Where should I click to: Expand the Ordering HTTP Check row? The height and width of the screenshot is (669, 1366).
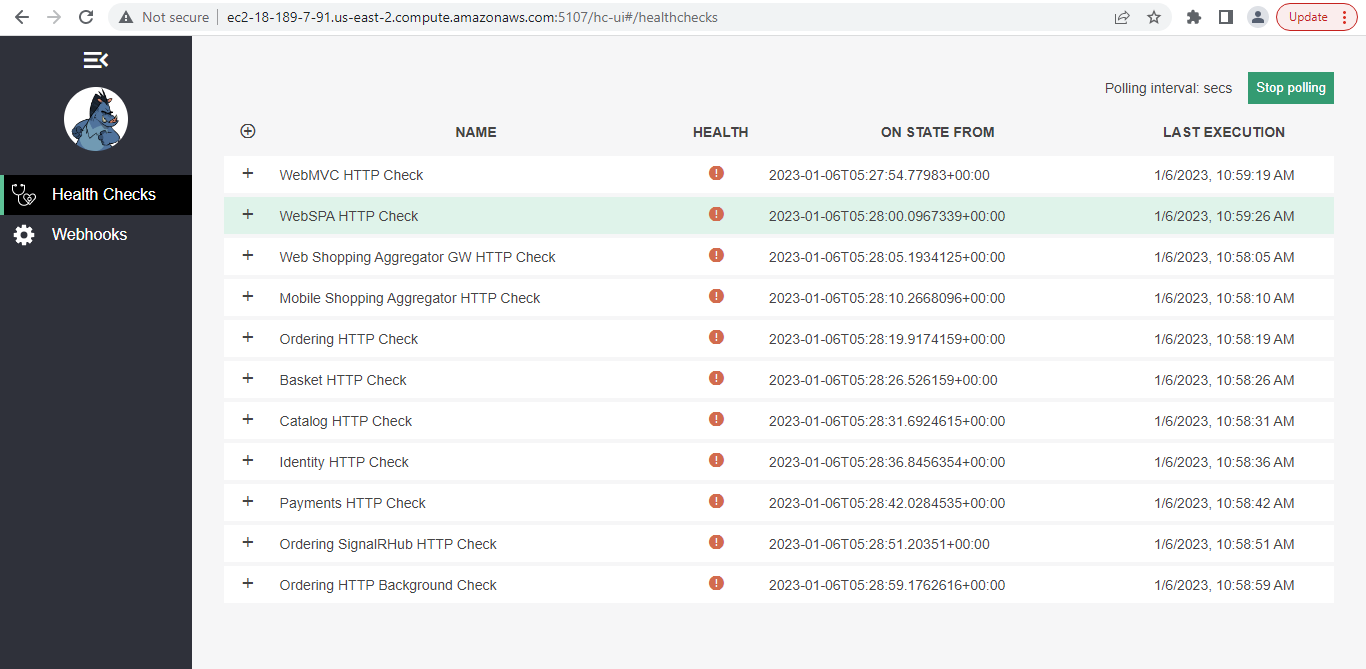point(247,338)
